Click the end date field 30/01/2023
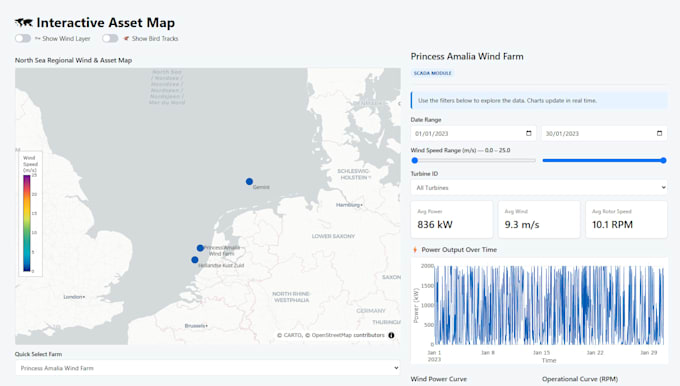Screen dimensions: 680x386 tap(604, 134)
